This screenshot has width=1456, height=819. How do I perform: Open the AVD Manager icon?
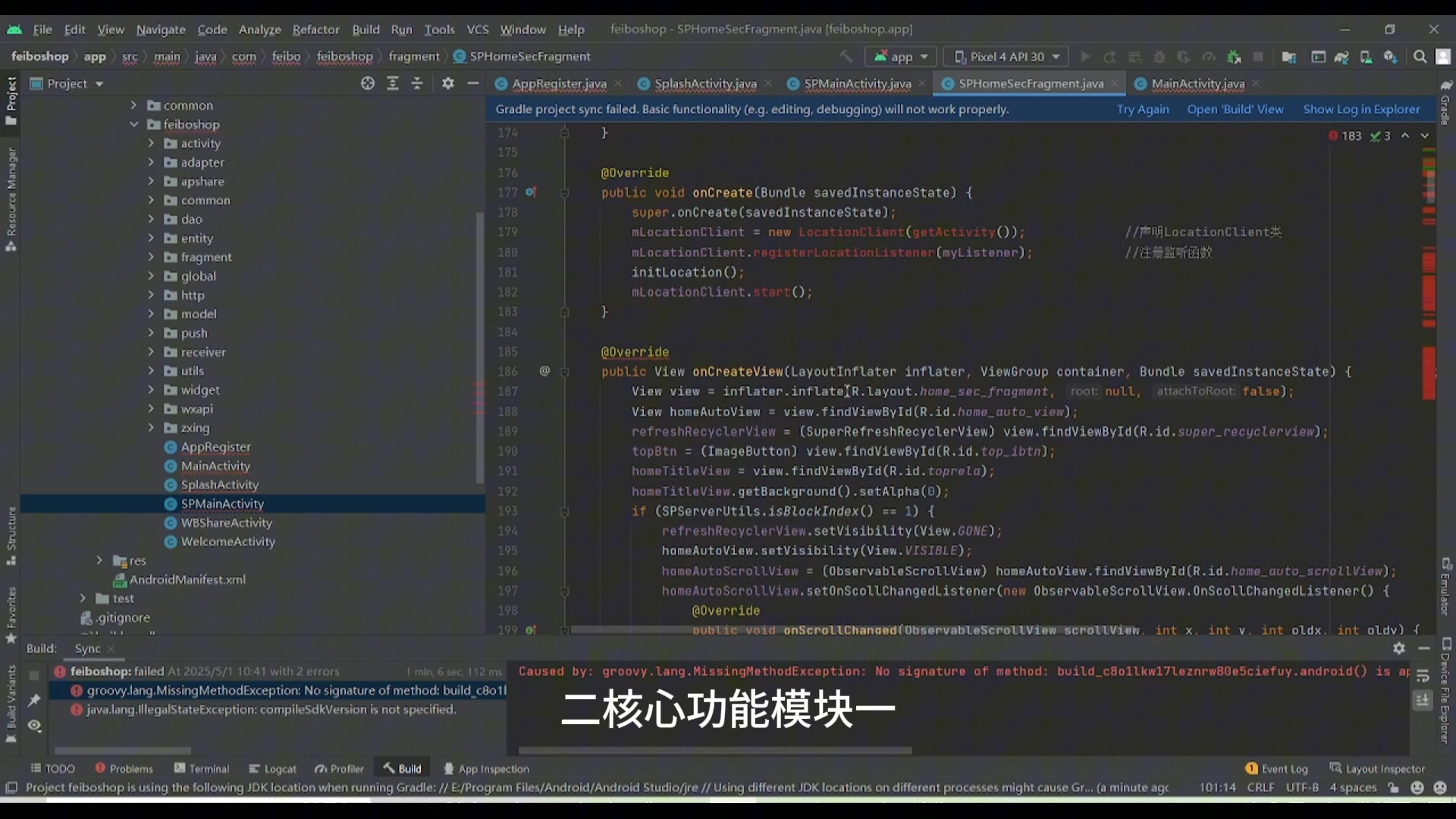coord(1366,57)
